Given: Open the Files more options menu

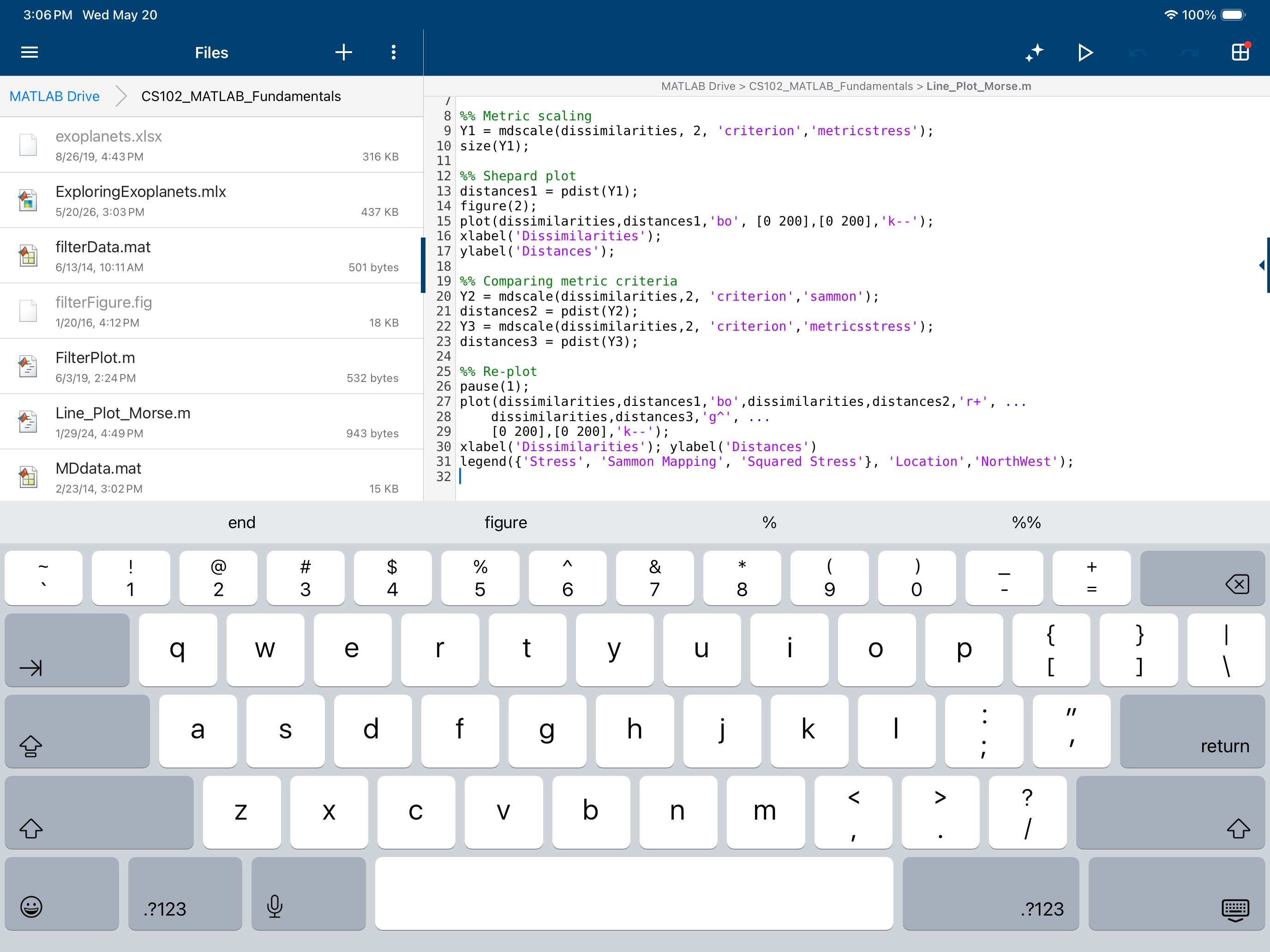Looking at the screenshot, I should 393,53.
